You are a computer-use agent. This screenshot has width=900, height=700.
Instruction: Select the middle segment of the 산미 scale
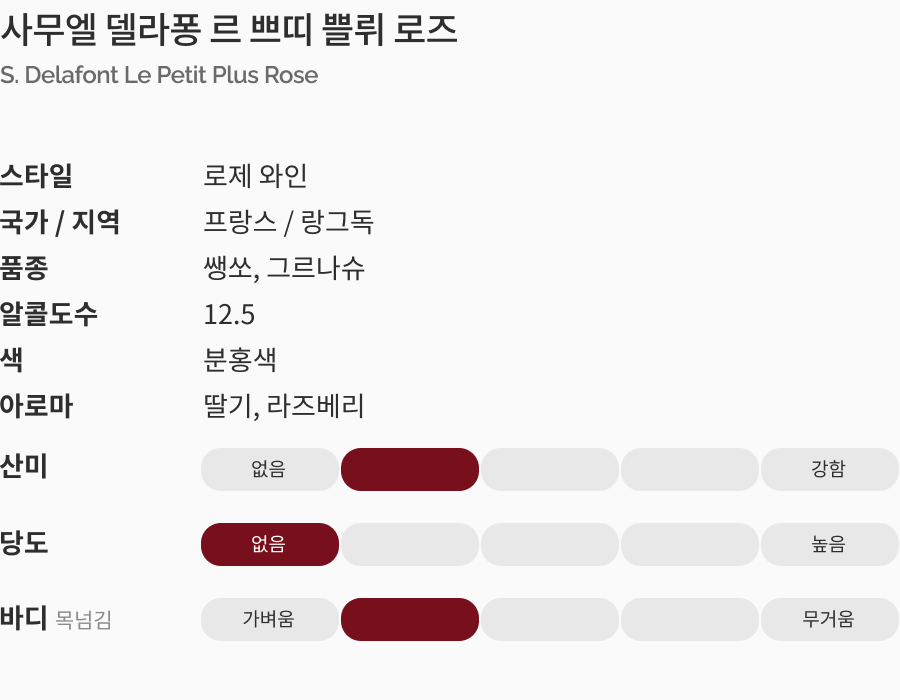click(x=550, y=470)
